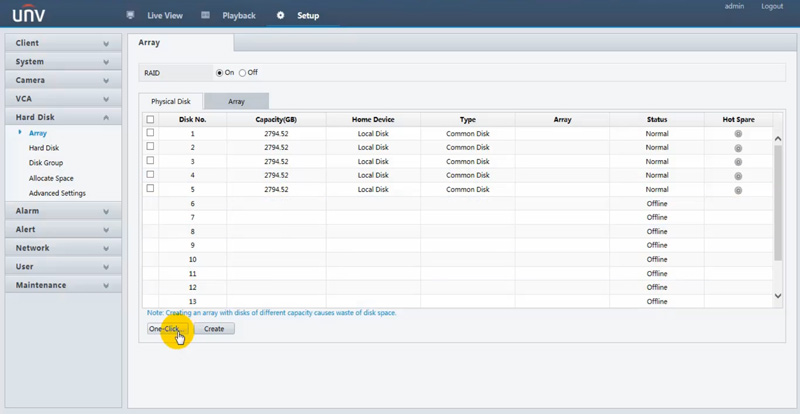Check the checkbox for disk 5
This screenshot has width=800, height=414.
point(150,188)
